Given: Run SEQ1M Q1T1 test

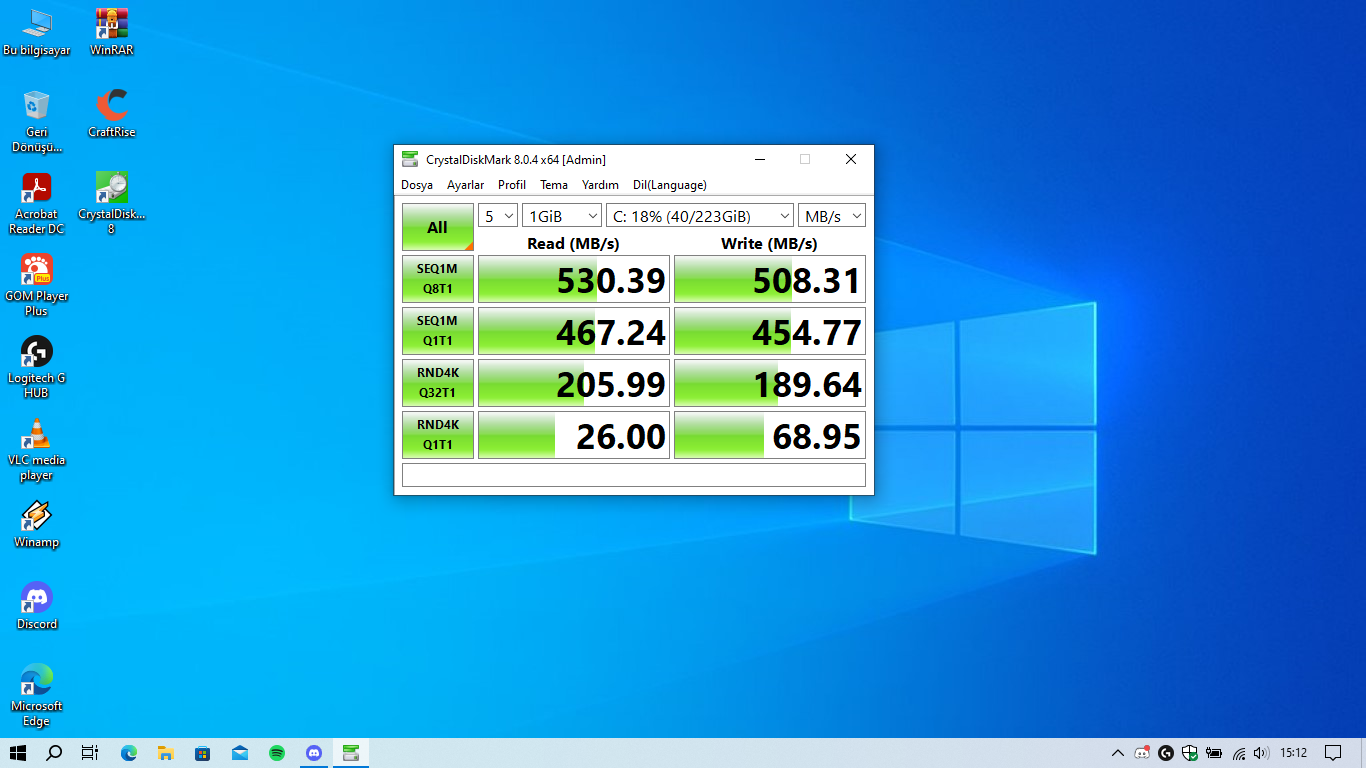Looking at the screenshot, I should tap(438, 331).
